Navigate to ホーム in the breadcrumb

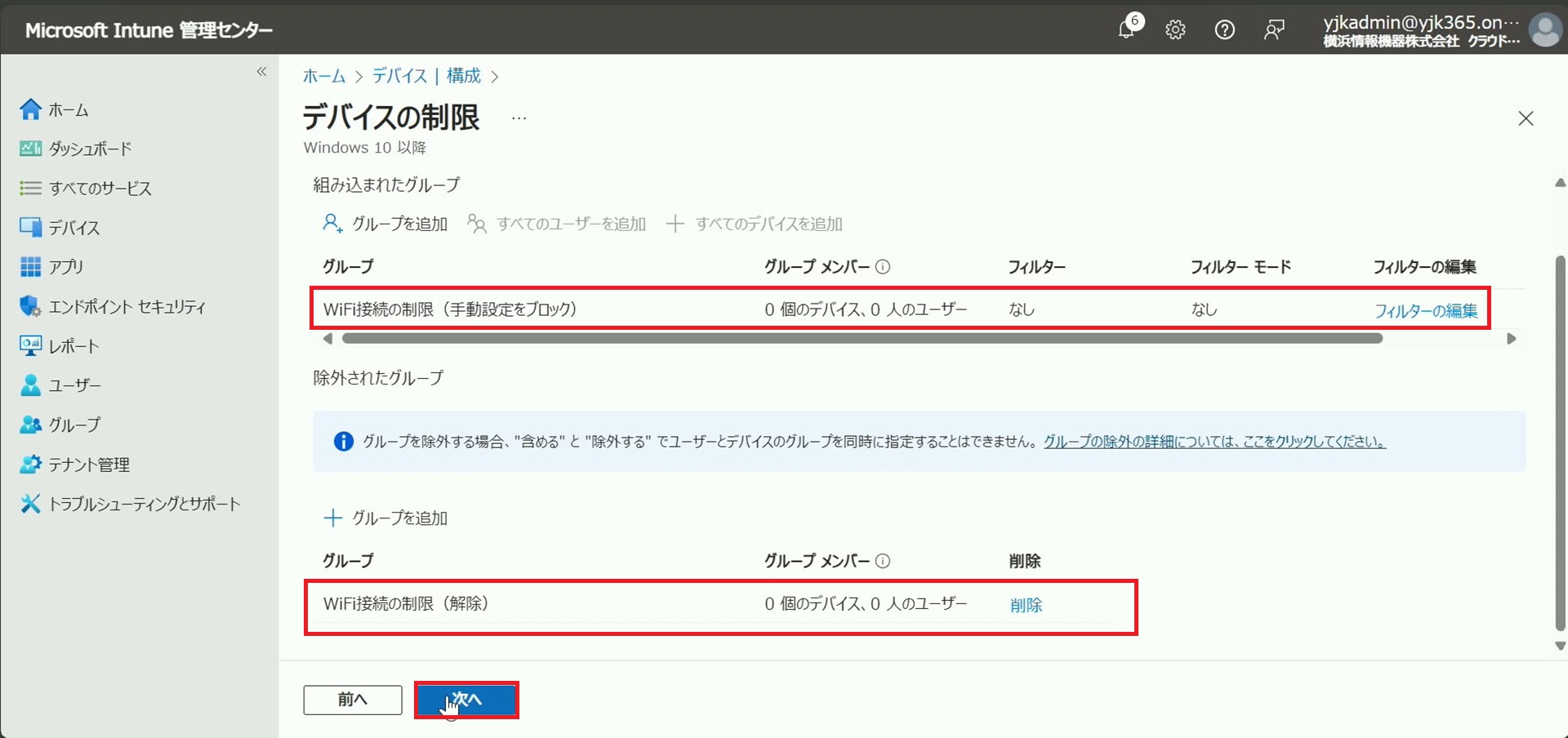[324, 76]
